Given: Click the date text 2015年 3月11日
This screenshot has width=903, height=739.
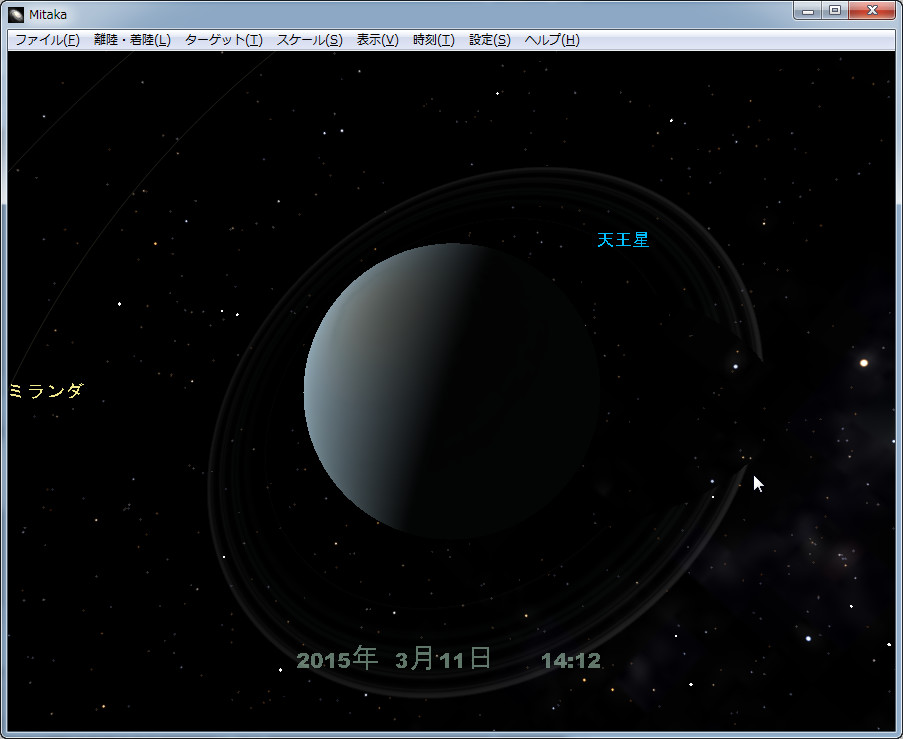Looking at the screenshot, I should (x=394, y=658).
